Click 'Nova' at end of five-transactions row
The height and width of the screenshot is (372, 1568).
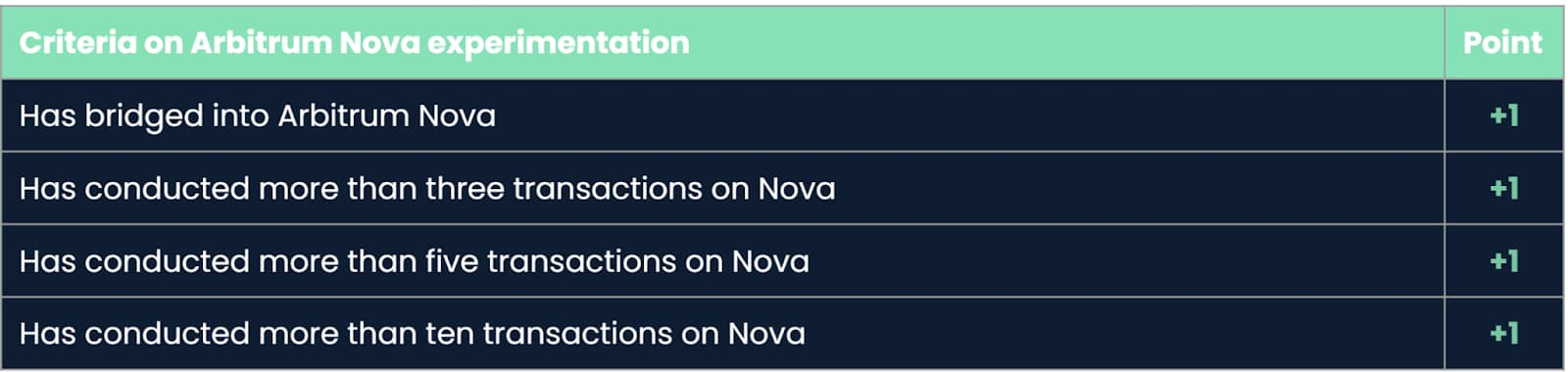(x=771, y=261)
